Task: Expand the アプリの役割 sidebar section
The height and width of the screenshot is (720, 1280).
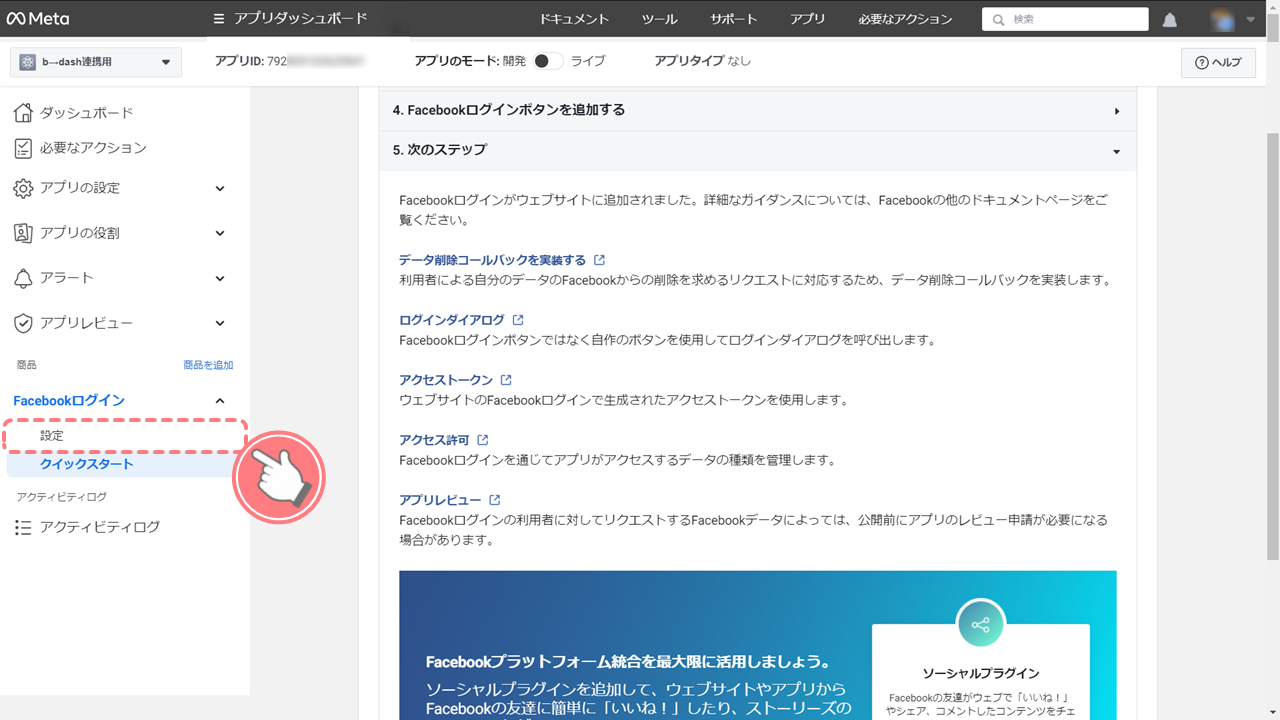Action: pyautogui.click(x=220, y=233)
